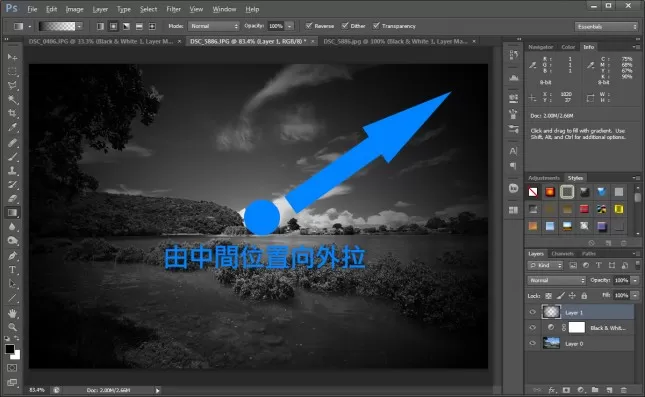The width and height of the screenshot is (645, 397).
Task: Choose angle gradient type icon
Action: [x=126, y=26]
